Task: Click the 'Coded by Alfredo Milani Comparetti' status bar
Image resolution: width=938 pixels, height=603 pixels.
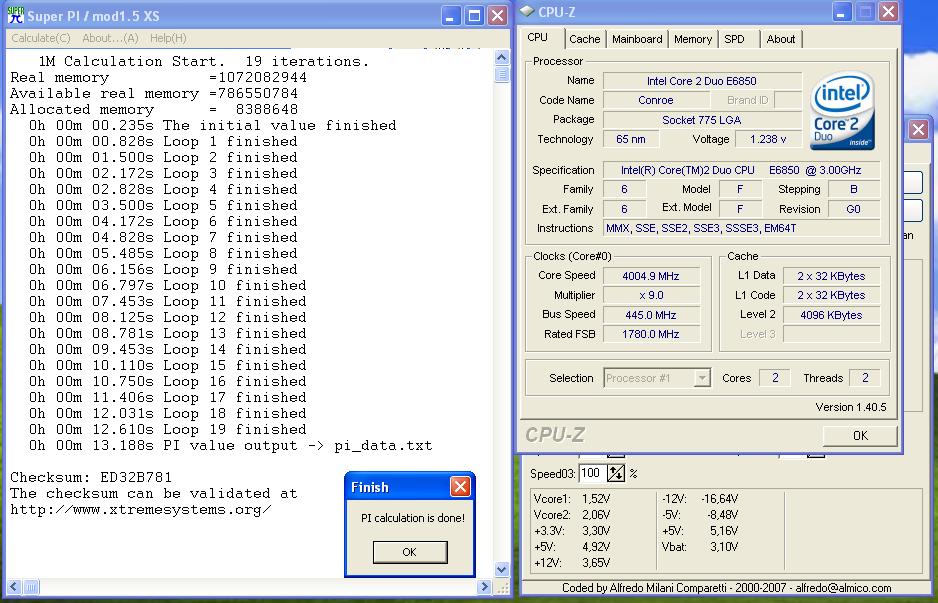Action: coord(726,588)
